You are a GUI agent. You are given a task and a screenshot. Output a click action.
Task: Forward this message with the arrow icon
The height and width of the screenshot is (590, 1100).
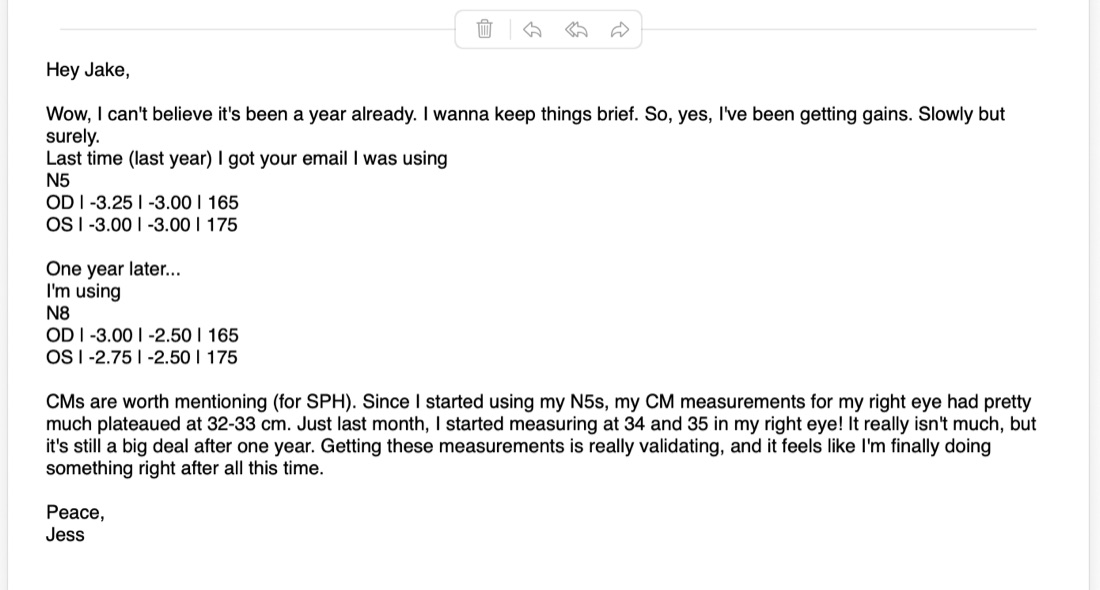(619, 29)
